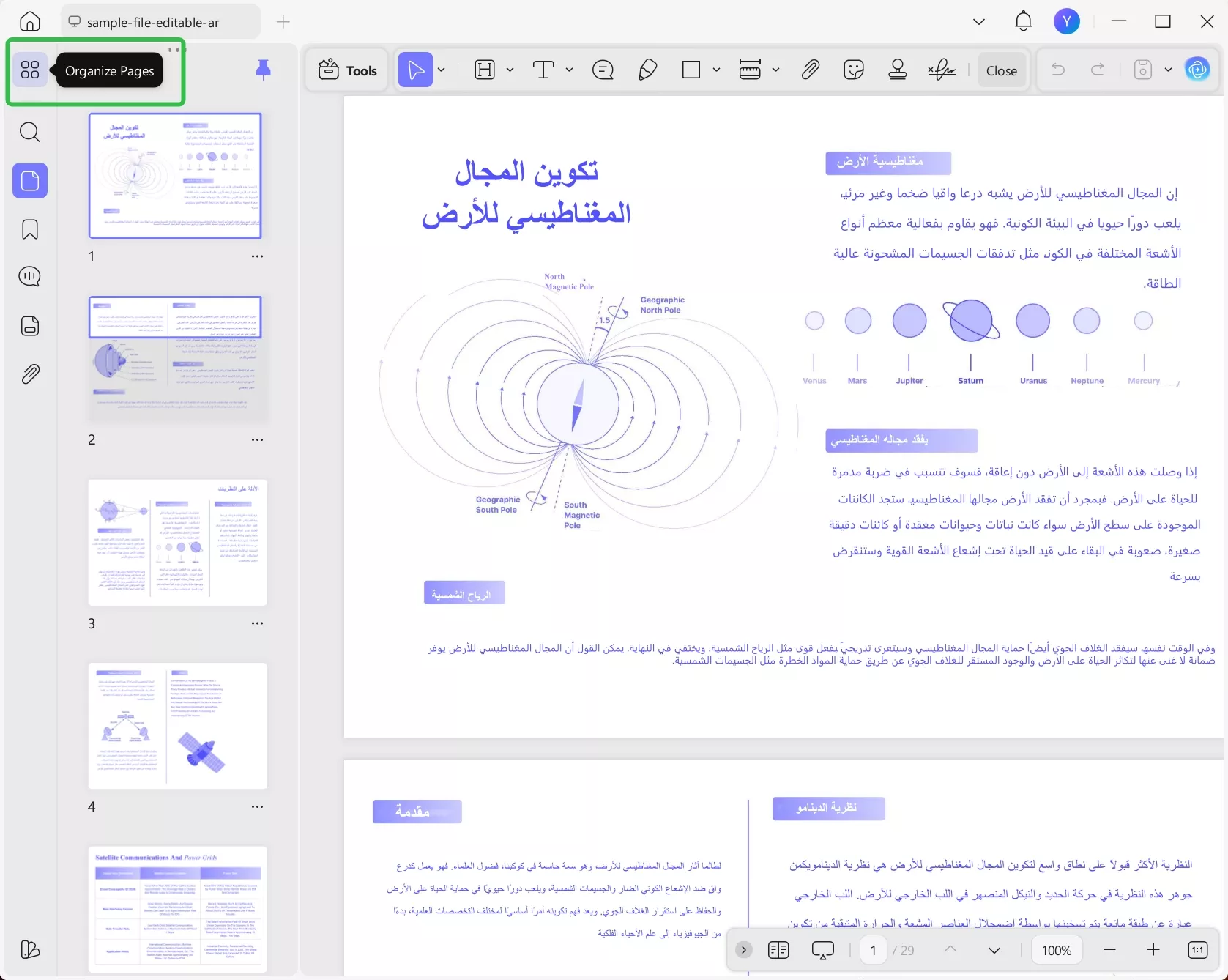Select the Stamp tool
The image size is (1228, 980).
898,70
